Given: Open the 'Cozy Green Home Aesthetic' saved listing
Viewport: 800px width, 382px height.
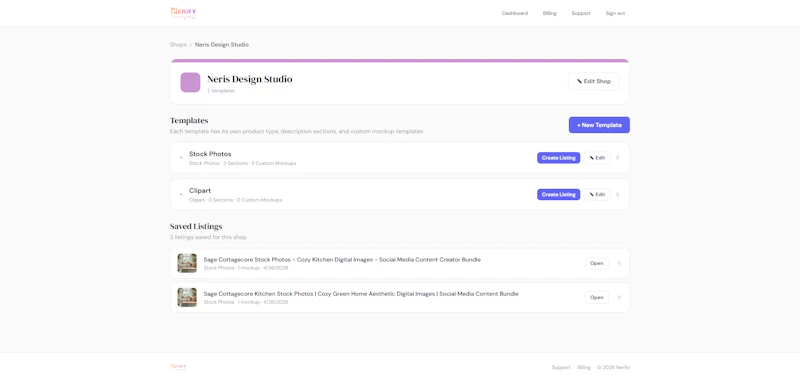Looking at the screenshot, I should click(x=596, y=297).
